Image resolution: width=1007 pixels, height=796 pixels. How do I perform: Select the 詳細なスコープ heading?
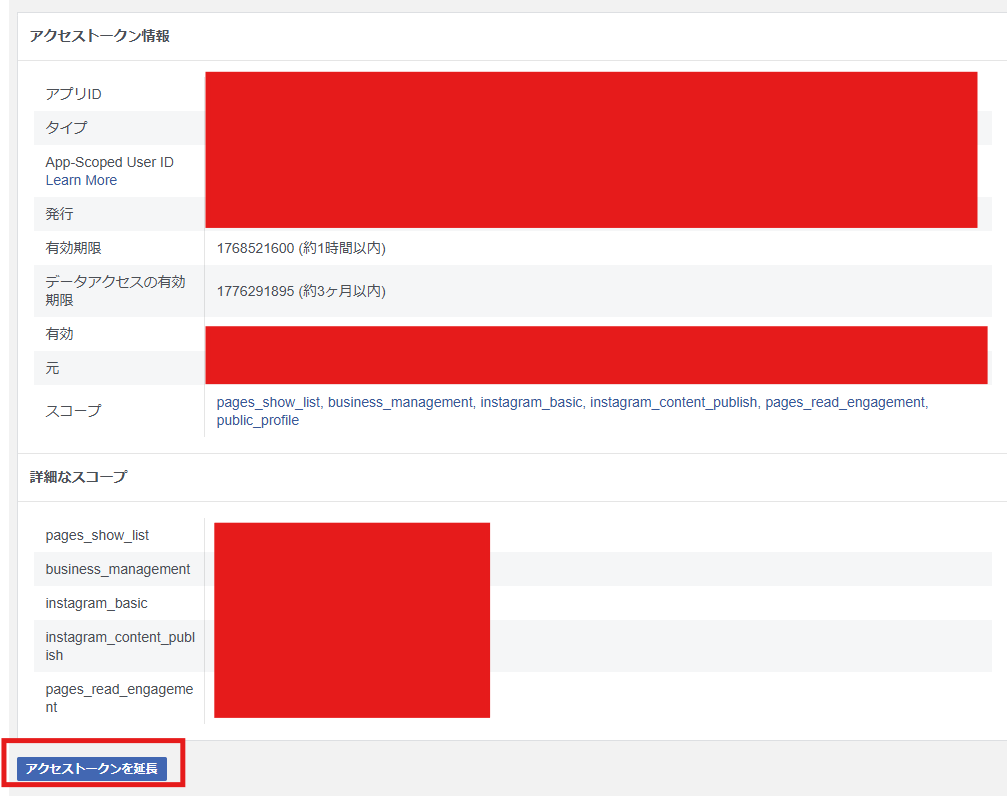78,477
